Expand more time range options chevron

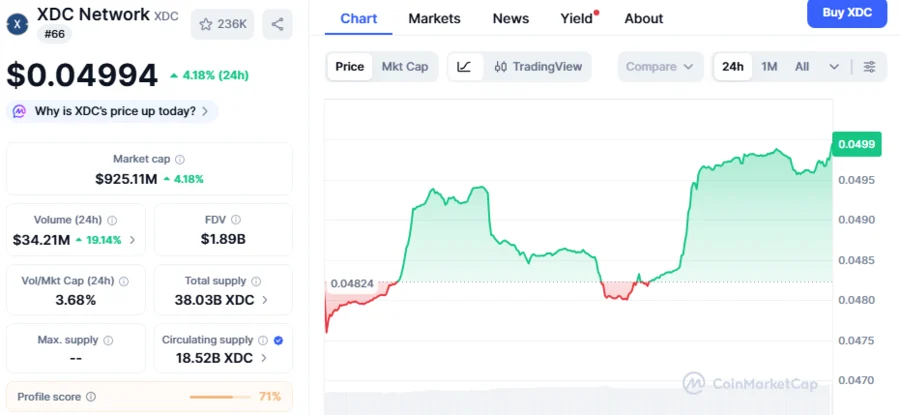click(x=834, y=67)
